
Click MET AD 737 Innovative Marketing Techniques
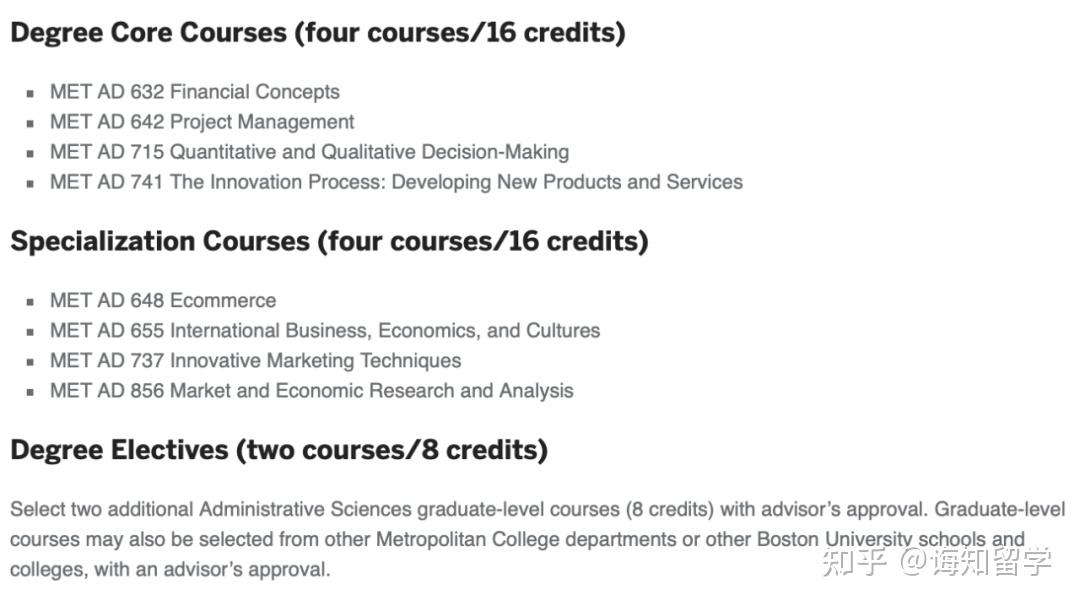pos(255,360)
